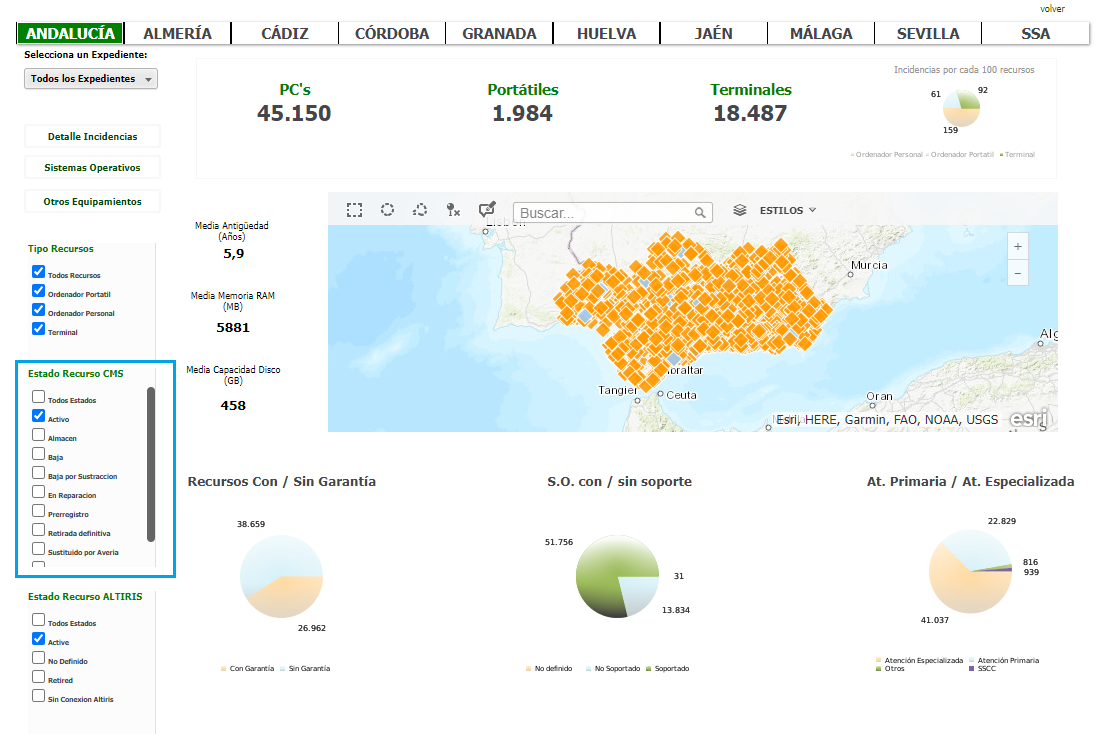The image size is (1101, 734).
Task: Click the Terminales count 18.487
Action: [750, 113]
